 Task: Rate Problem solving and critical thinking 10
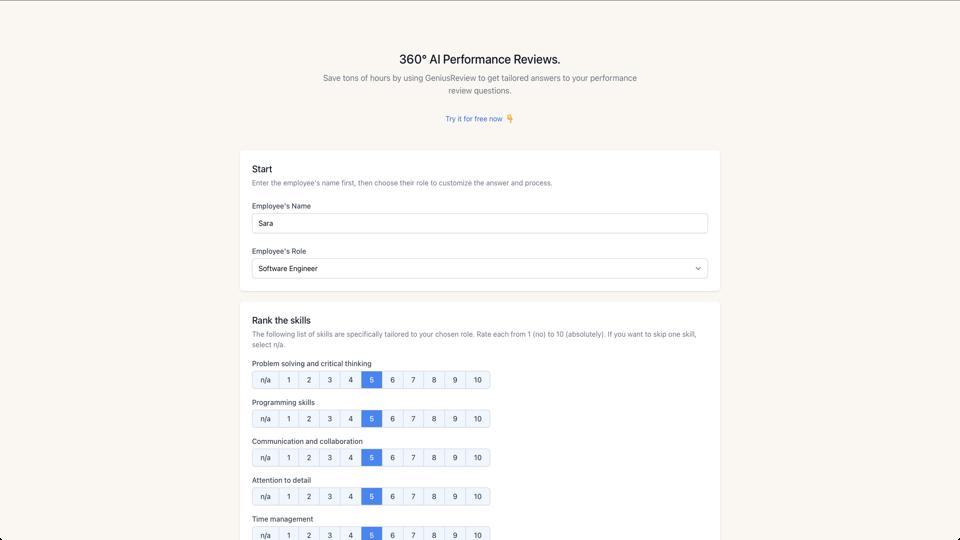coord(477,380)
